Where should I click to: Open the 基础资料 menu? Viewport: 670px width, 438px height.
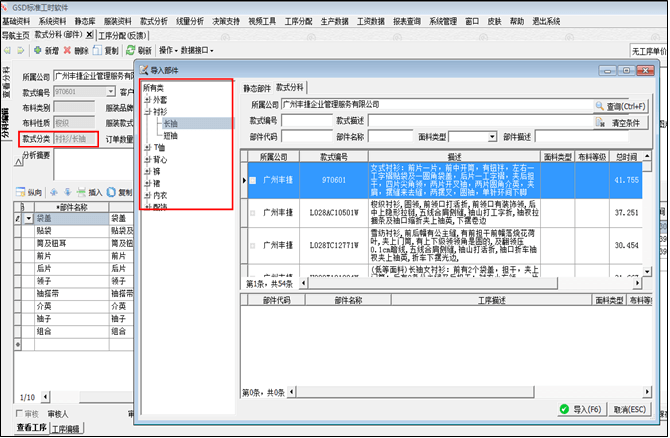[x=16, y=21]
